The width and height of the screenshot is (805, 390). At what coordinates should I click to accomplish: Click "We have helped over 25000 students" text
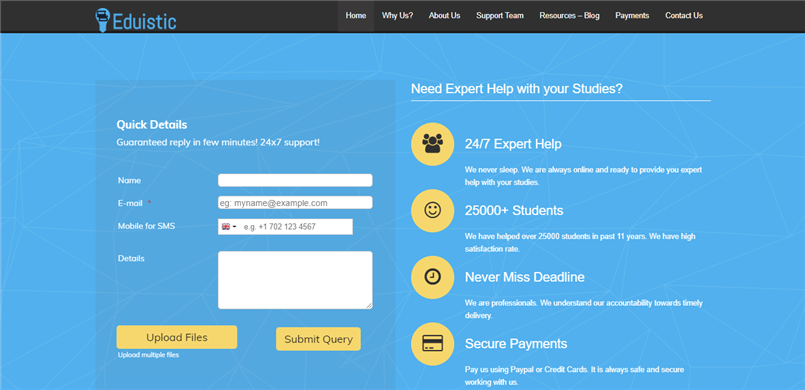tap(580, 243)
